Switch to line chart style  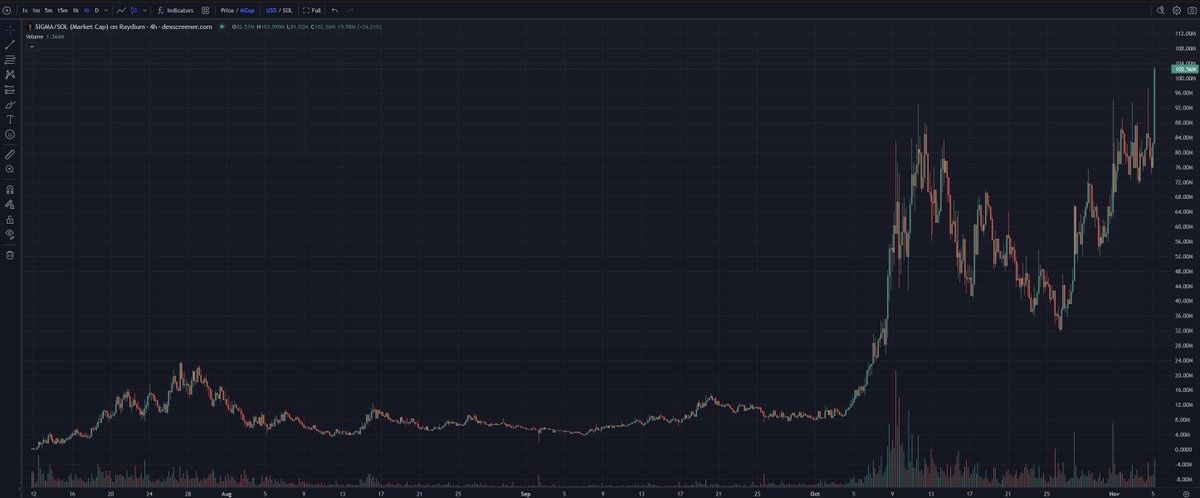(x=121, y=10)
